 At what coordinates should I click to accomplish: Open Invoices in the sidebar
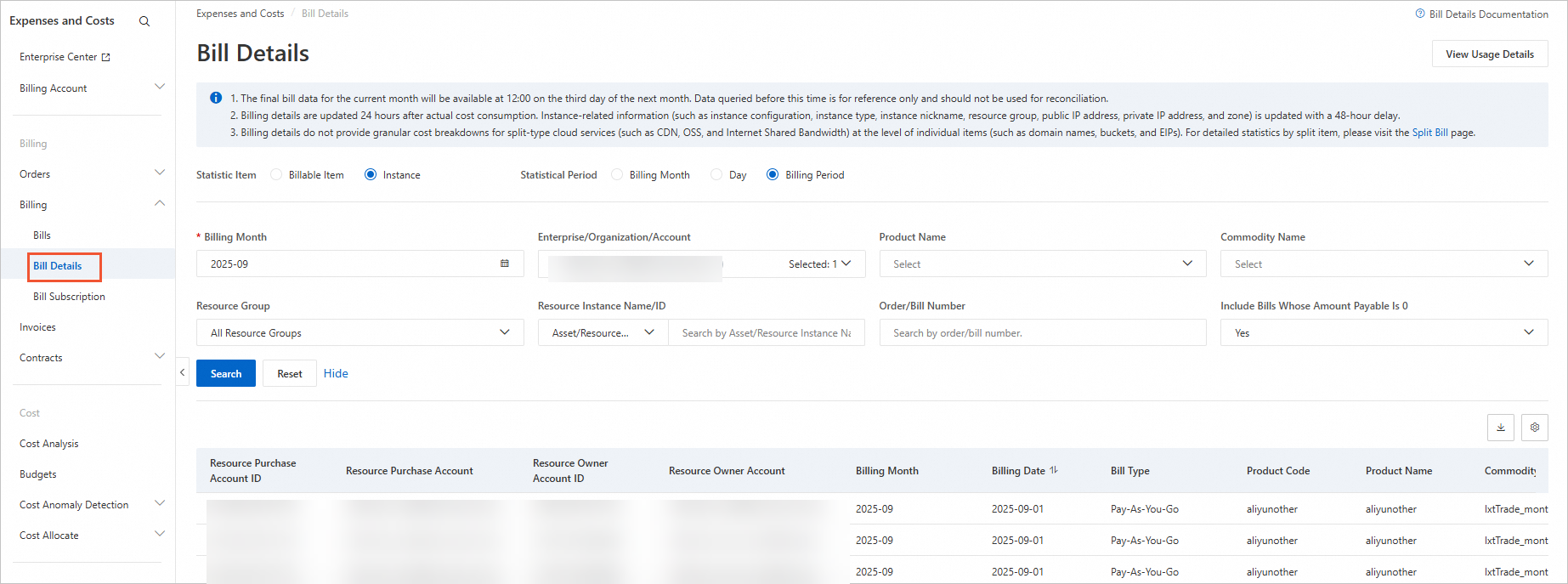[37, 327]
